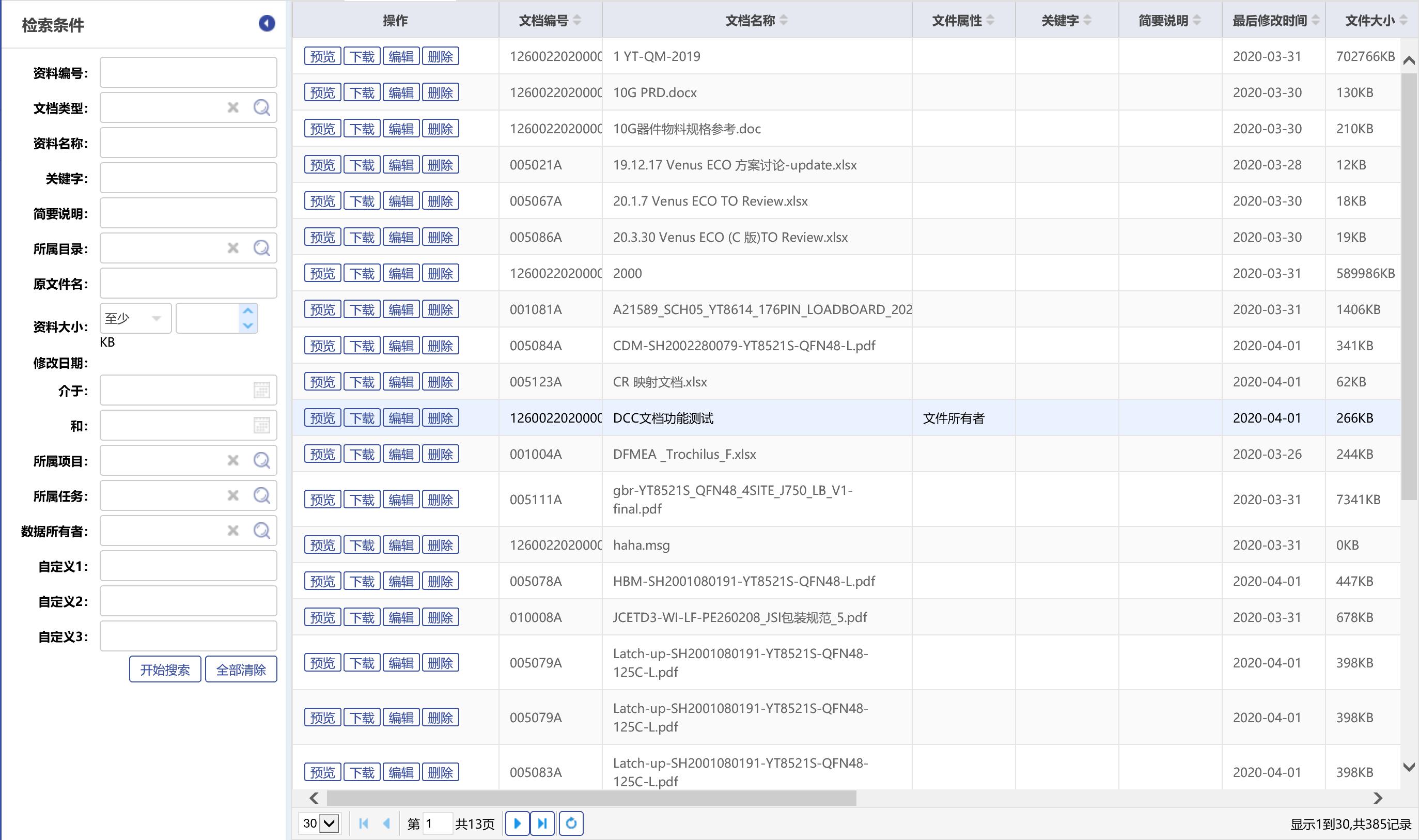
Task: Click 预览 for 10G PRD.docx row
Action: point(323,92)
